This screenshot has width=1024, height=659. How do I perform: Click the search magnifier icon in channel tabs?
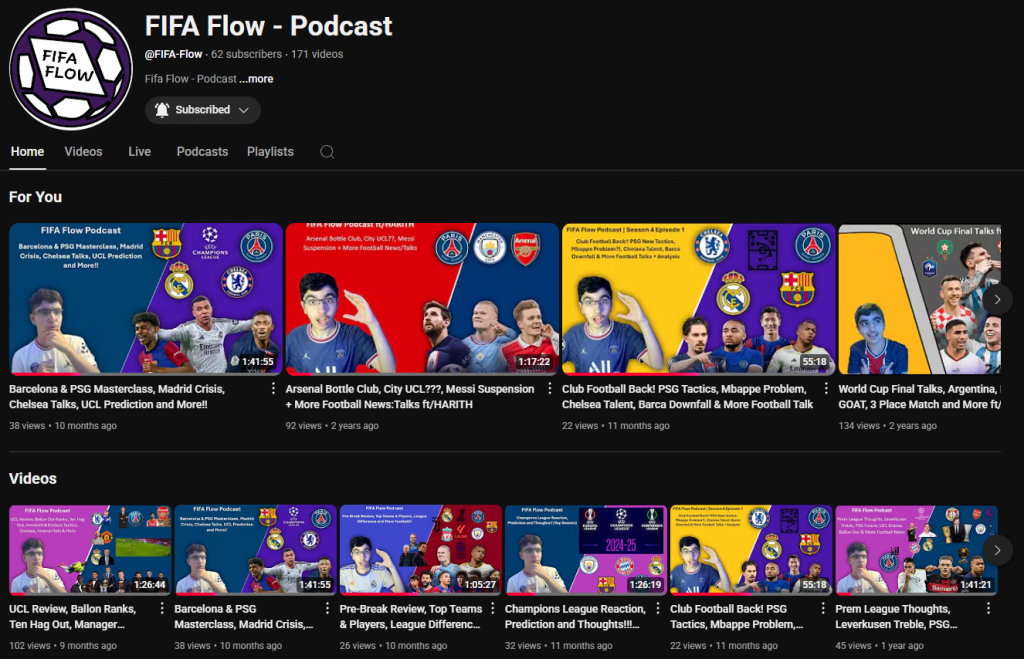point(327,152)
